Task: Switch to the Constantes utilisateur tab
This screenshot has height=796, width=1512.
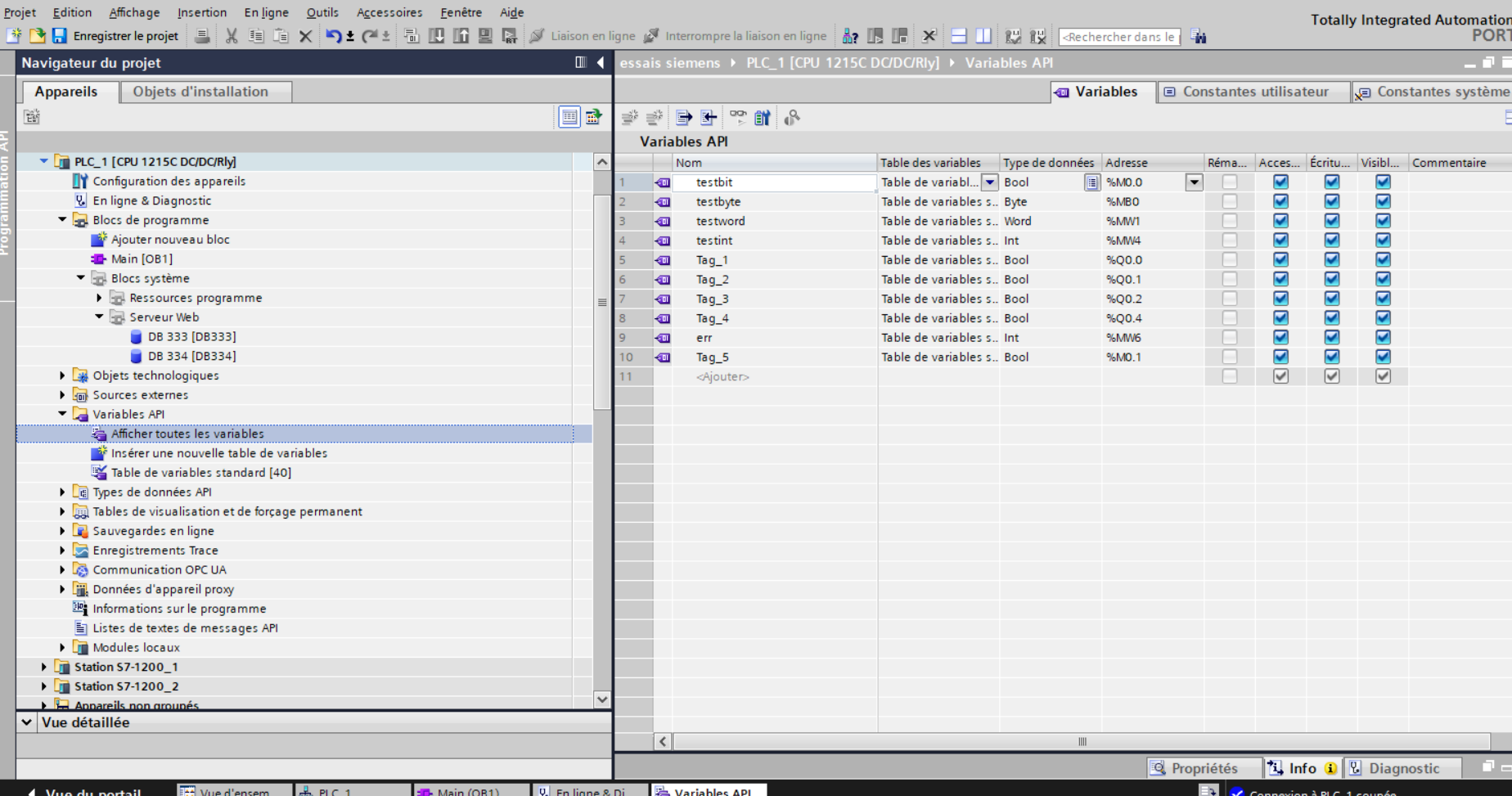Action: pyautogui.click(x=1254, y=92)
